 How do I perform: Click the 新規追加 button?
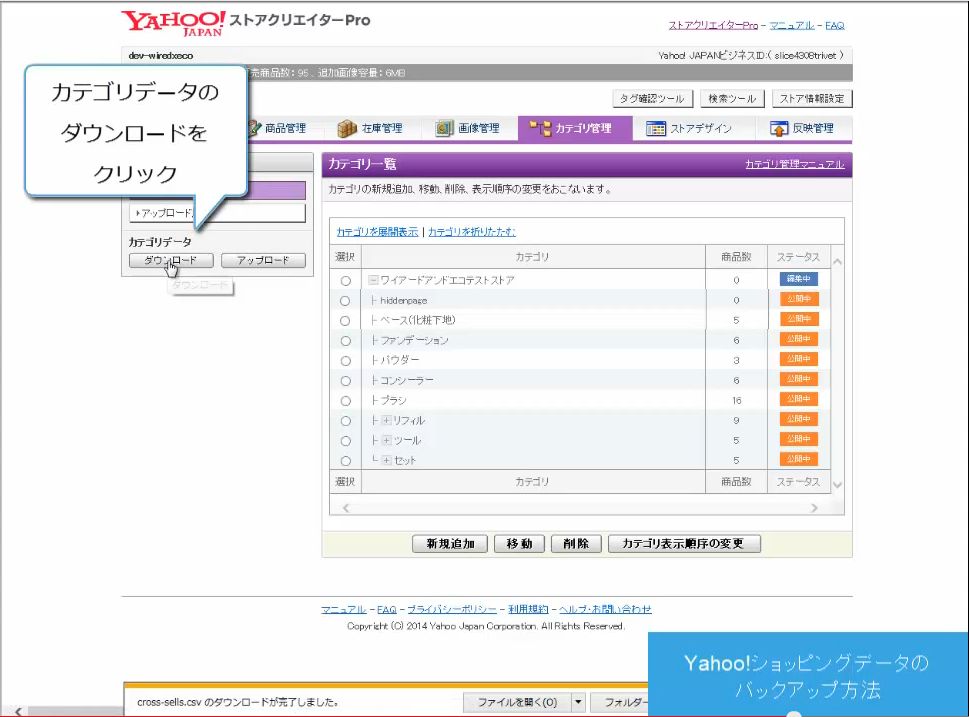(x=451, y=544)
